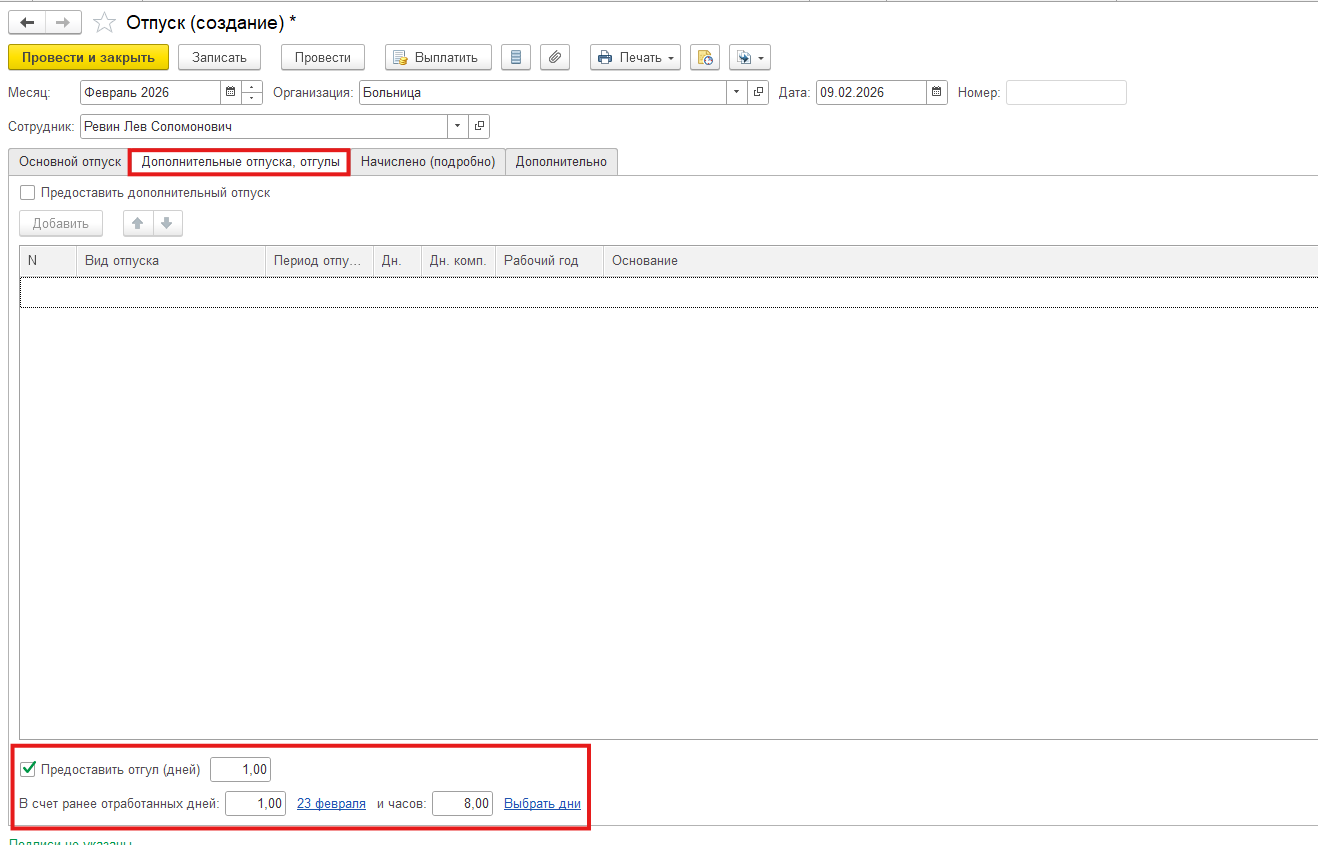
Task: Click the Добавить button above the table
Action: click(61, 224)
